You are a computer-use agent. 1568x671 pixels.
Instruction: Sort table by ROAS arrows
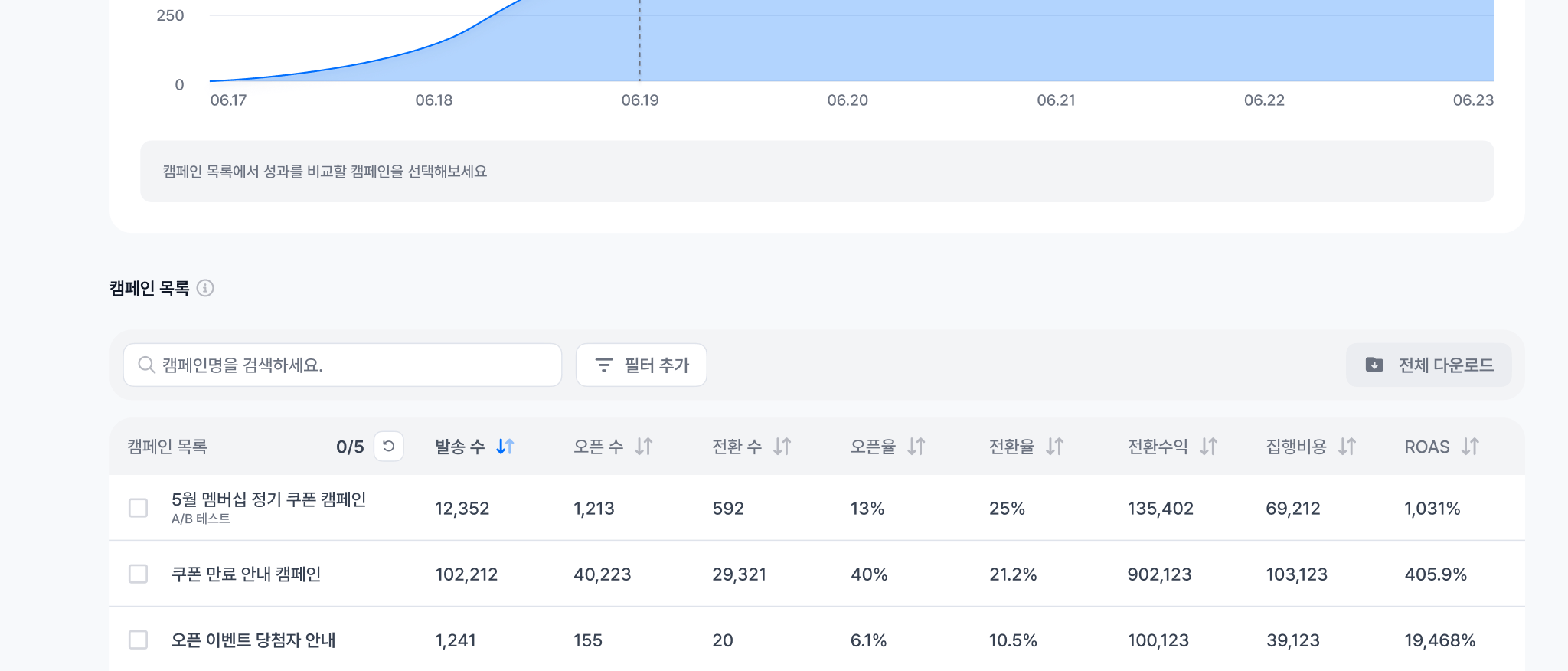pos(1470,446)
